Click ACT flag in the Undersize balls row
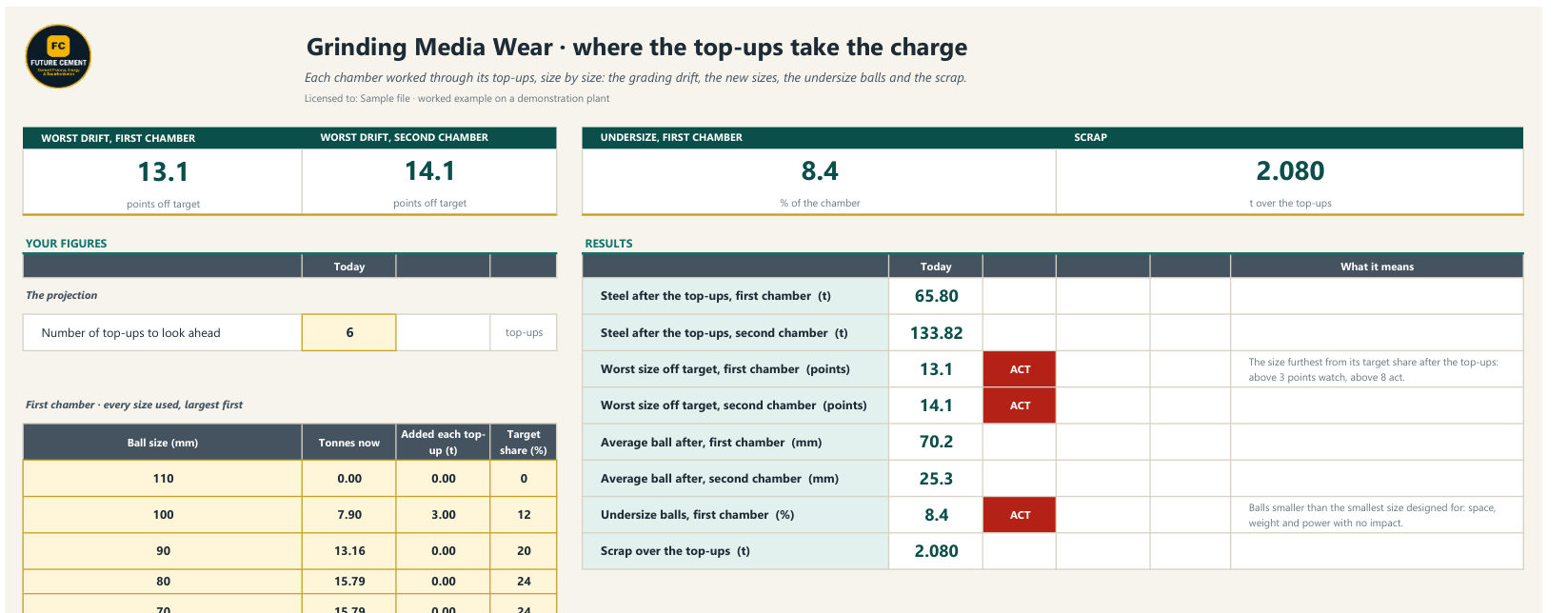Screen dimensions: 1568x613 [x=1020, y=515]
